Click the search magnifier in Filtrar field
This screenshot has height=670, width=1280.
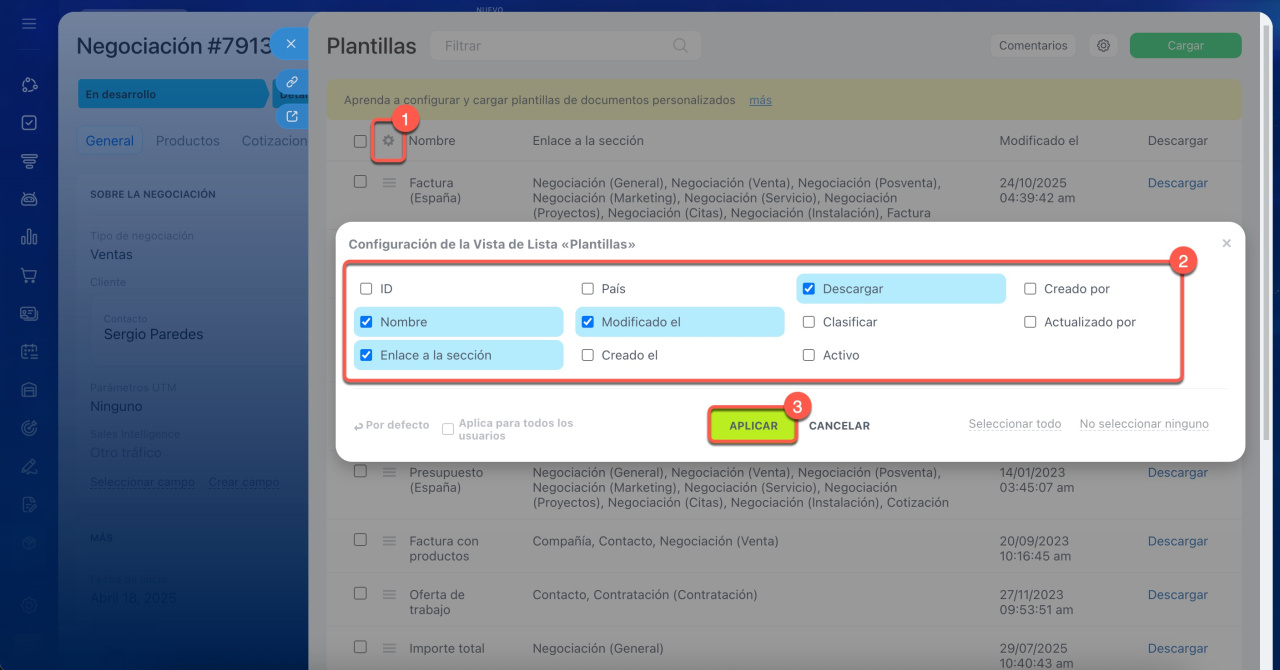click(680, 46)
